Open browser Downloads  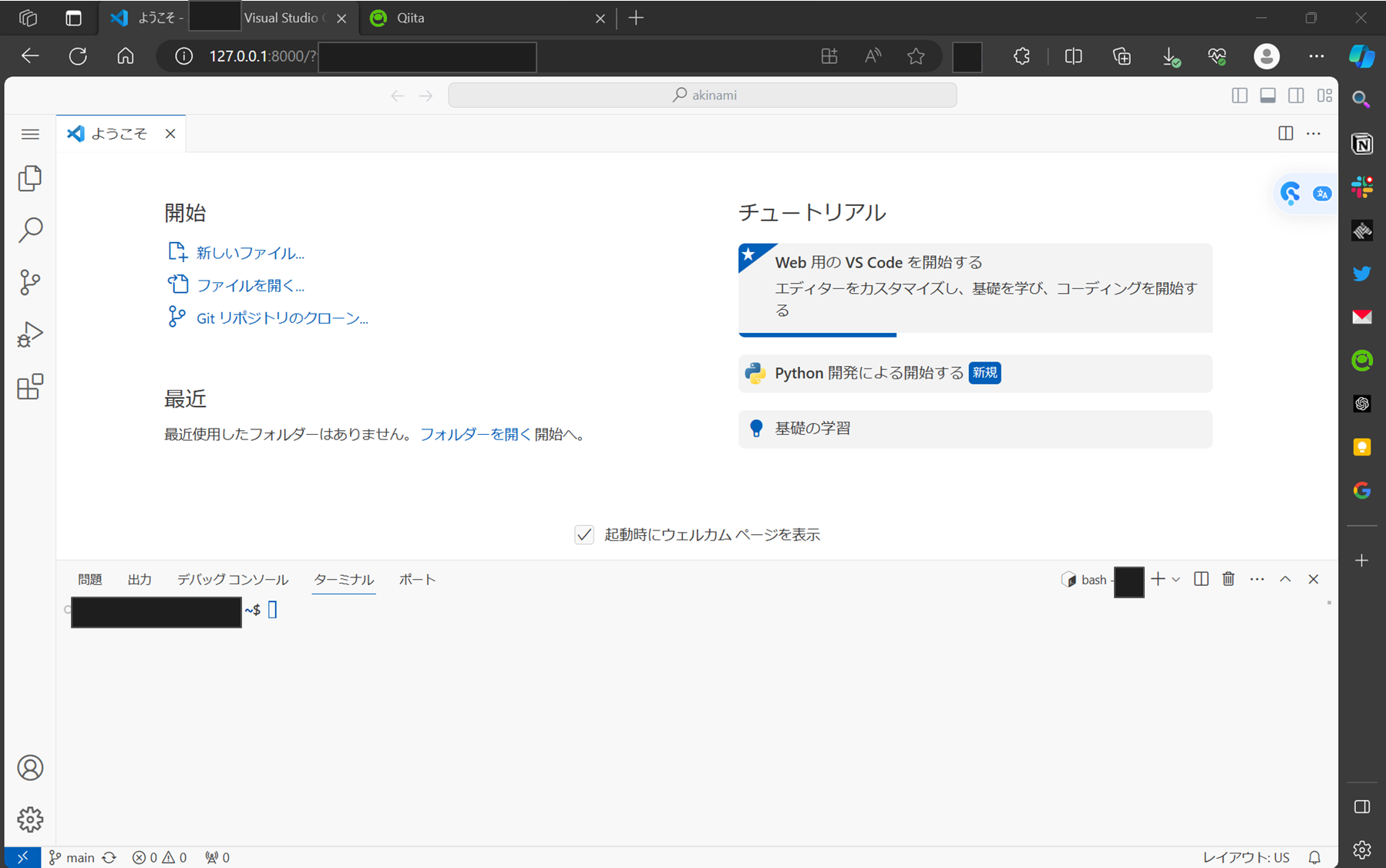coord(1170,56)
